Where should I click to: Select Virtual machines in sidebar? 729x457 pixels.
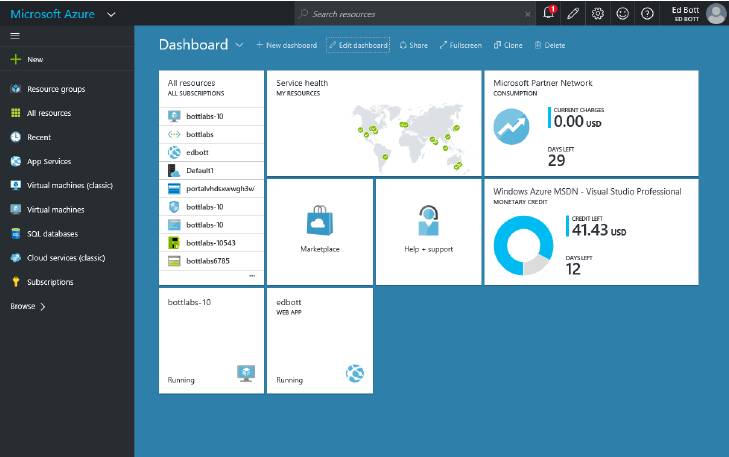[55, 210]
